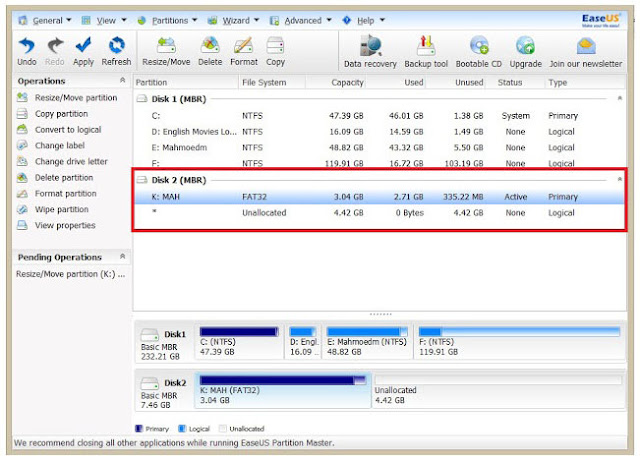Select E: Mahmoedm (NTFS) block in disk map
The height and width of the screenshot is (461, 640).
pyautogui.click(x=367, y=342)
